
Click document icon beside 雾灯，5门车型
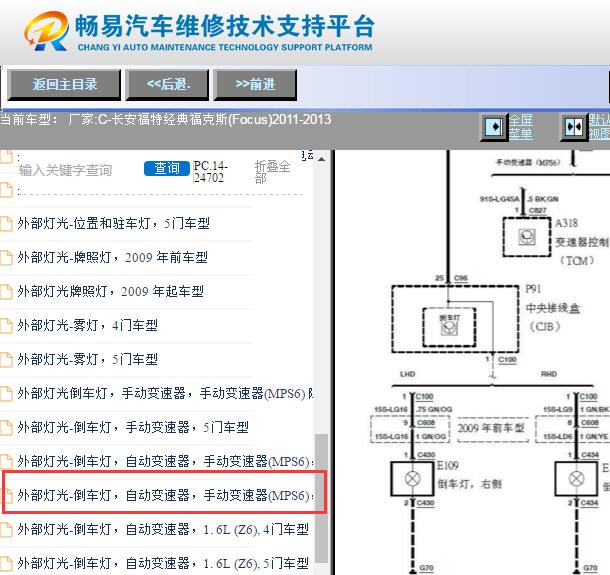pyautogui.click(x=6, y=360)
